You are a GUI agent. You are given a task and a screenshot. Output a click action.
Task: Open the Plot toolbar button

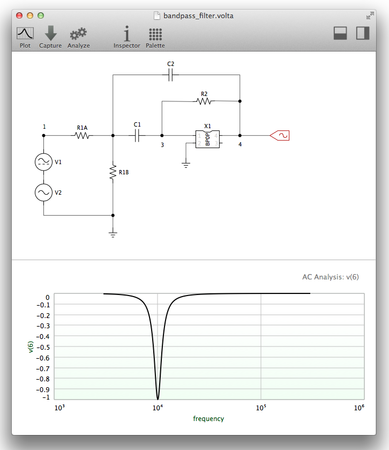click(x=25, y=37)
